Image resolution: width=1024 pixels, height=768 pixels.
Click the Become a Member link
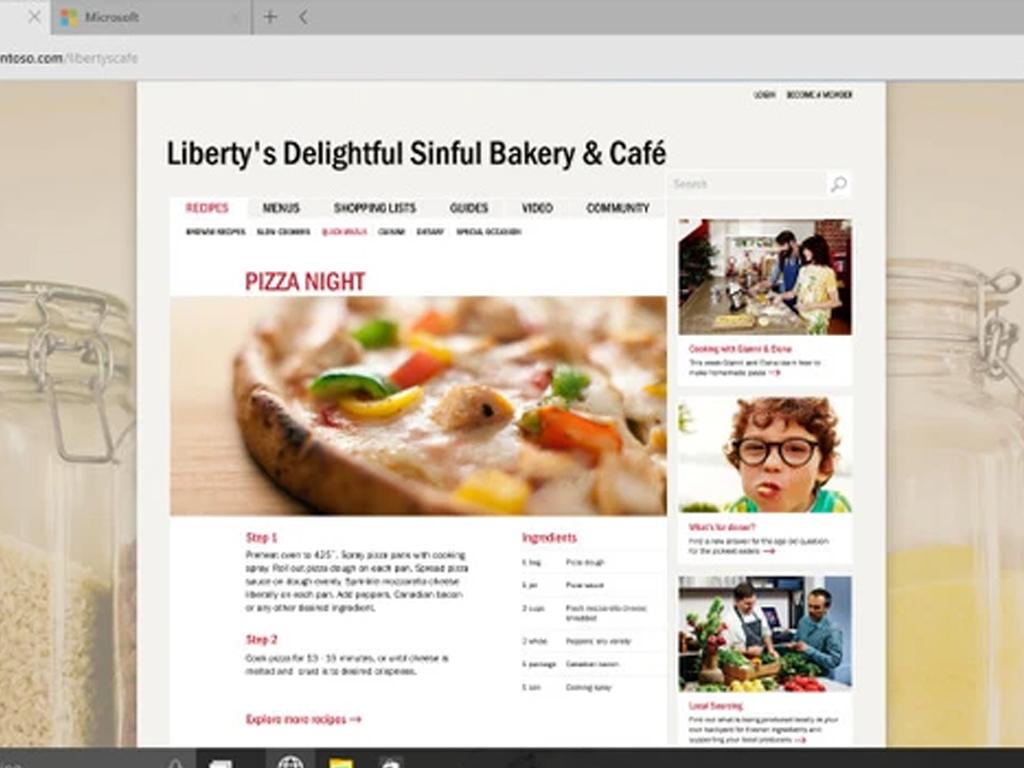click(819, 95)
